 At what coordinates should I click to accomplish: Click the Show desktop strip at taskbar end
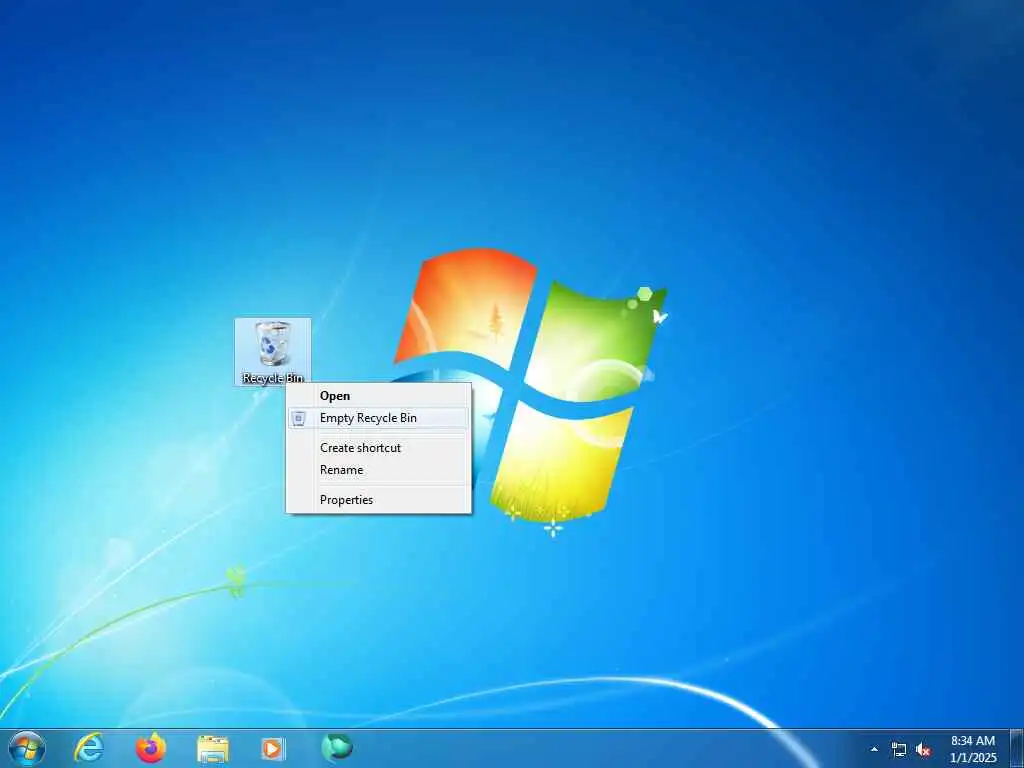(x=1016, y=748)
